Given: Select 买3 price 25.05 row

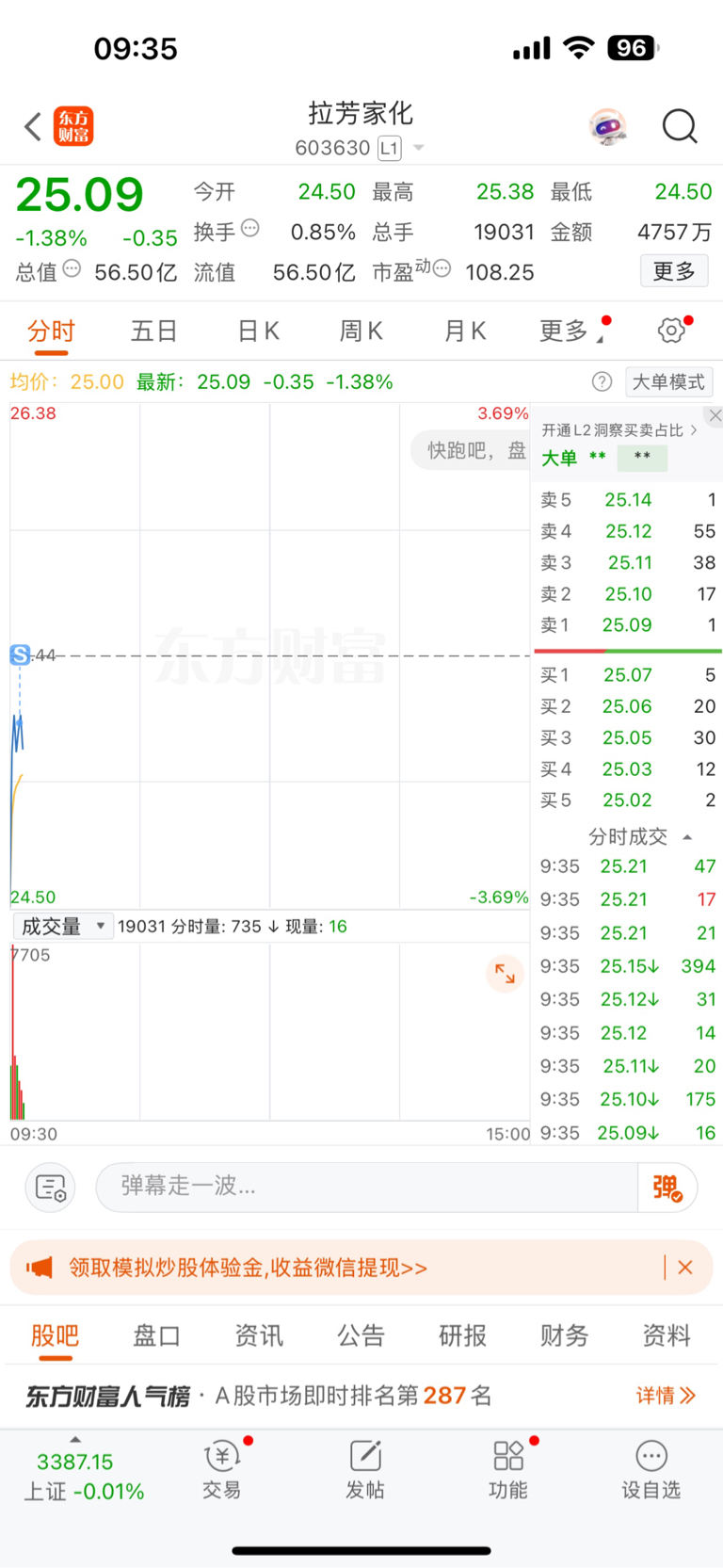Looking at the screenshot, I should coord(628,737).
